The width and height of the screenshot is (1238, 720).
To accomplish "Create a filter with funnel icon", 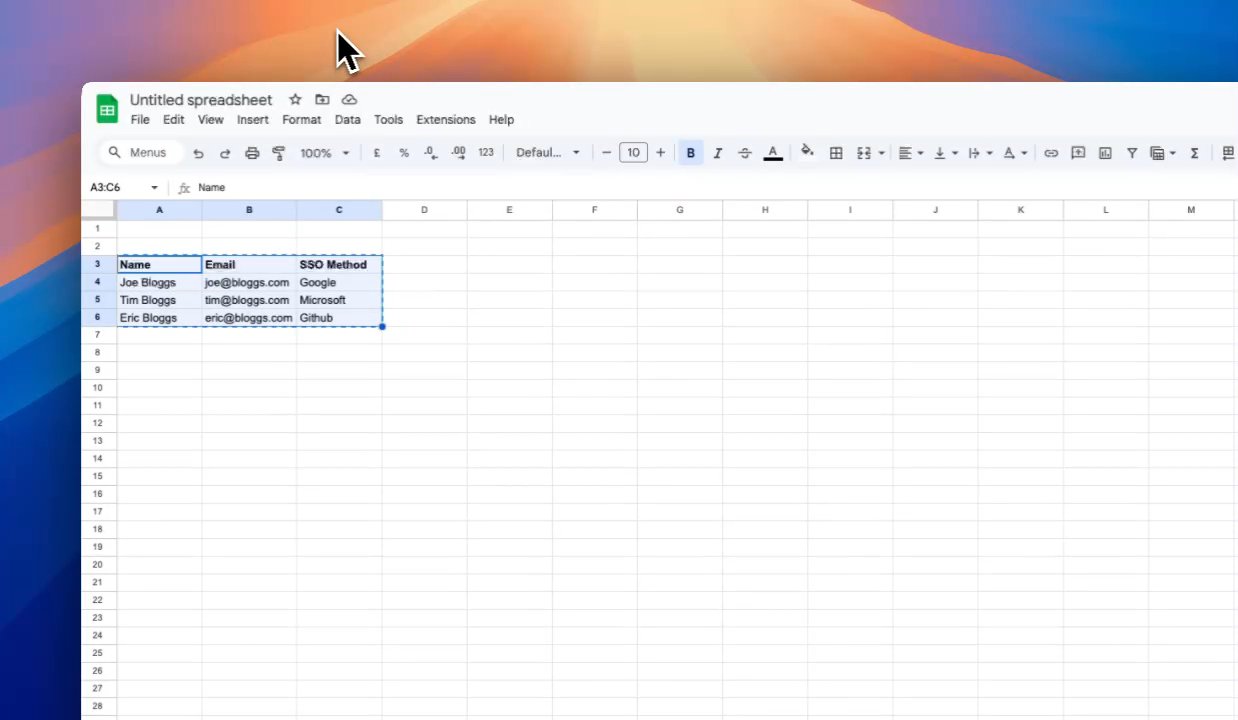I will (1132, 153).
